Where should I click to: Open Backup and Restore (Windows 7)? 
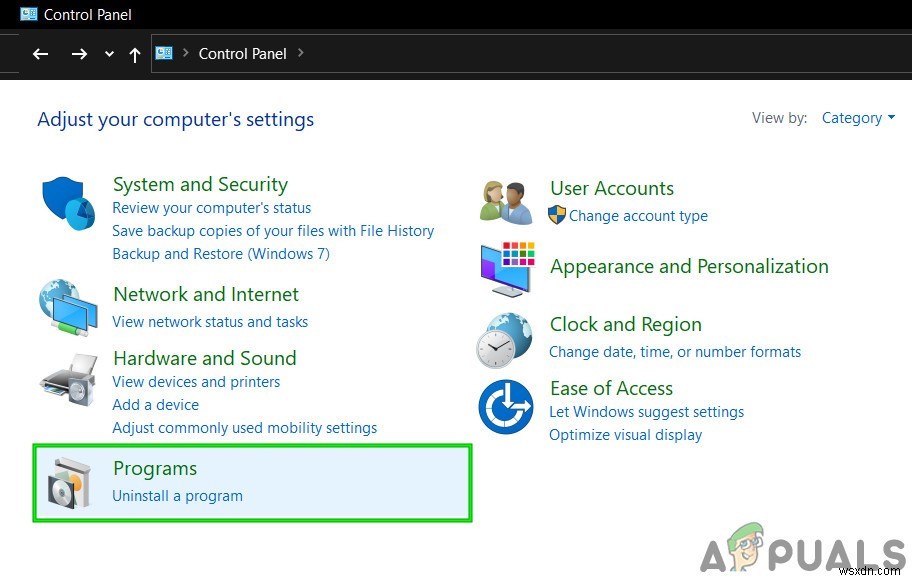coord(221,253)
